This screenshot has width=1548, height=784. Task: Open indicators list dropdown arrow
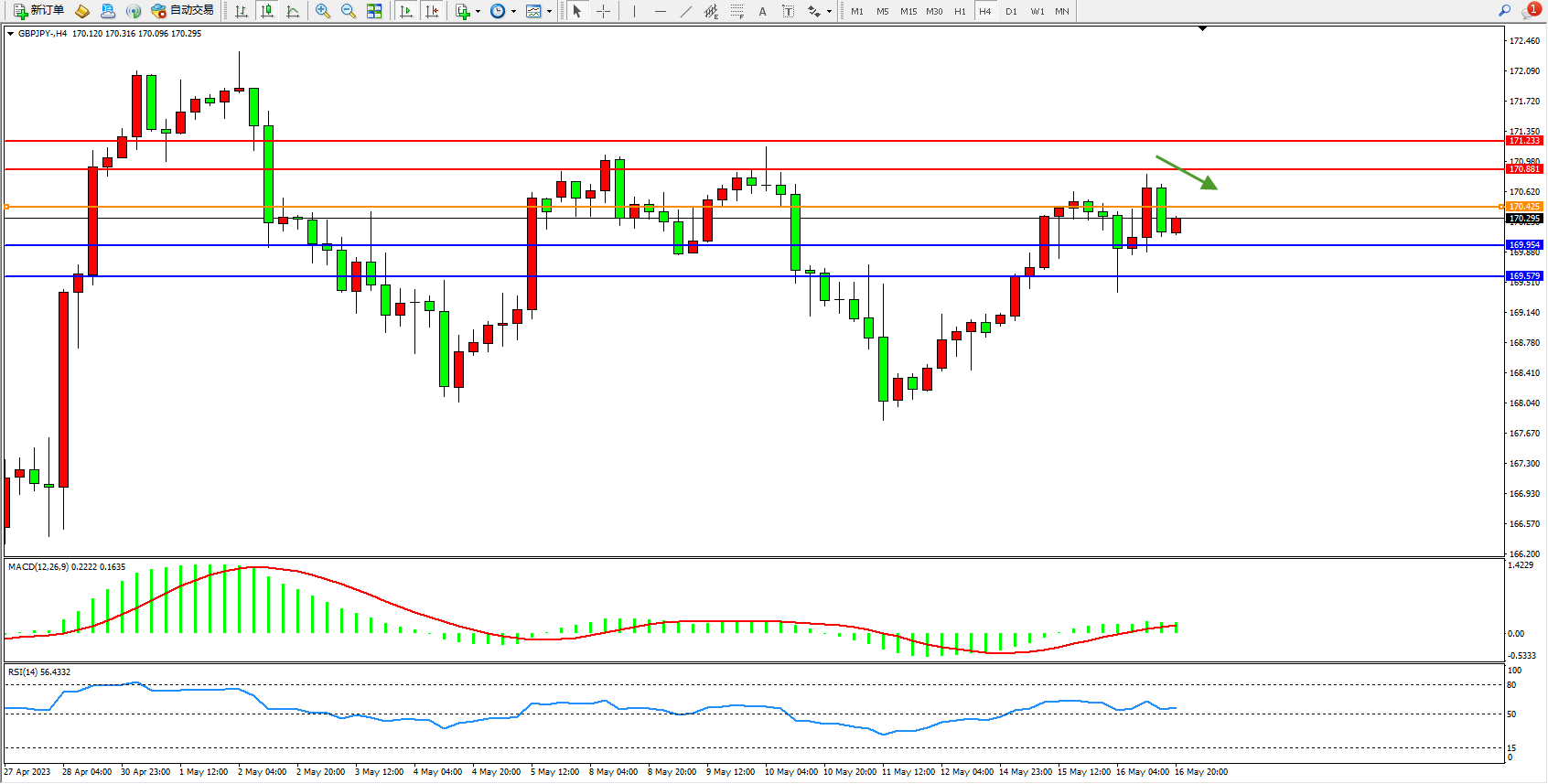pos(478,12)
